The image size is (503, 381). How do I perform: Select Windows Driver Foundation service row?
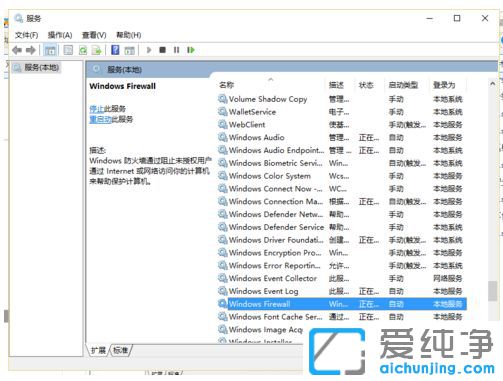(x=342, y=240)
